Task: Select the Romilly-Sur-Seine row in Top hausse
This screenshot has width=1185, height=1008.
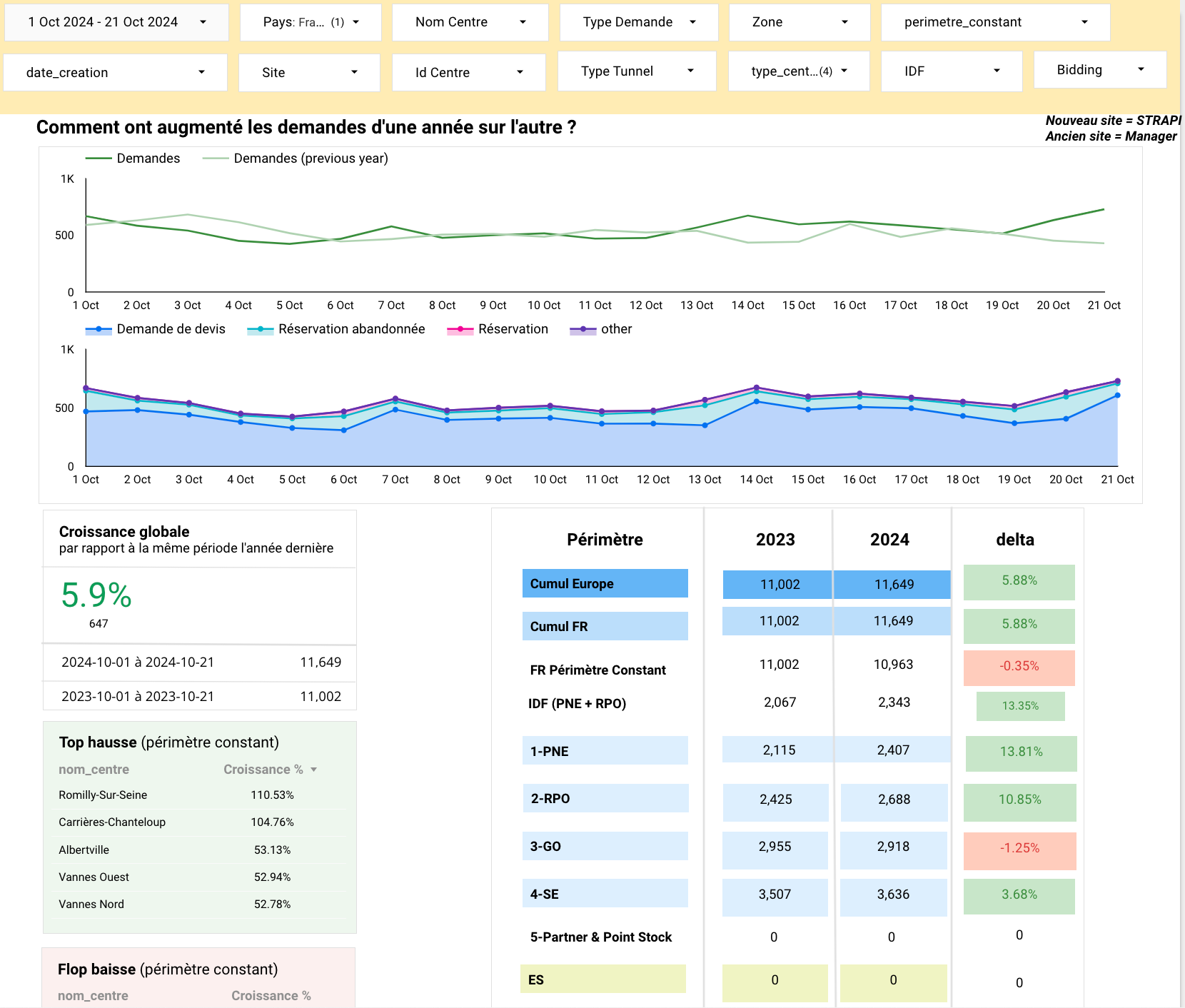Action: (x=103, y=795)
